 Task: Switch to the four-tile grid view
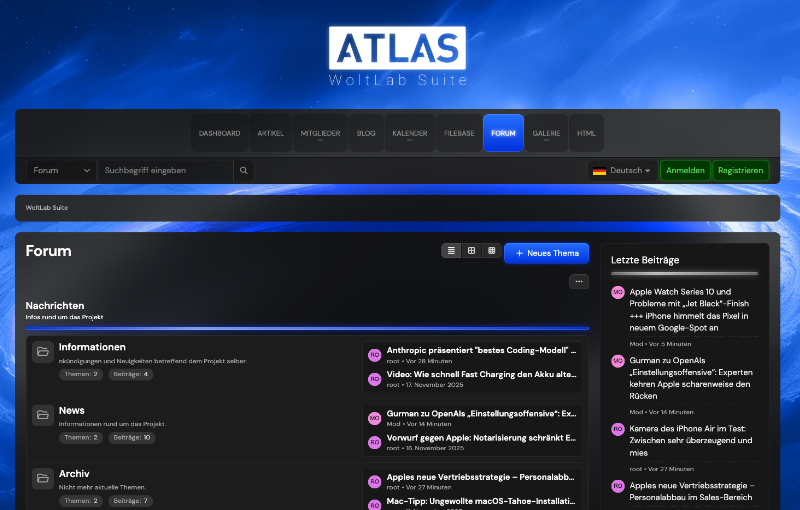coord(471,251)
